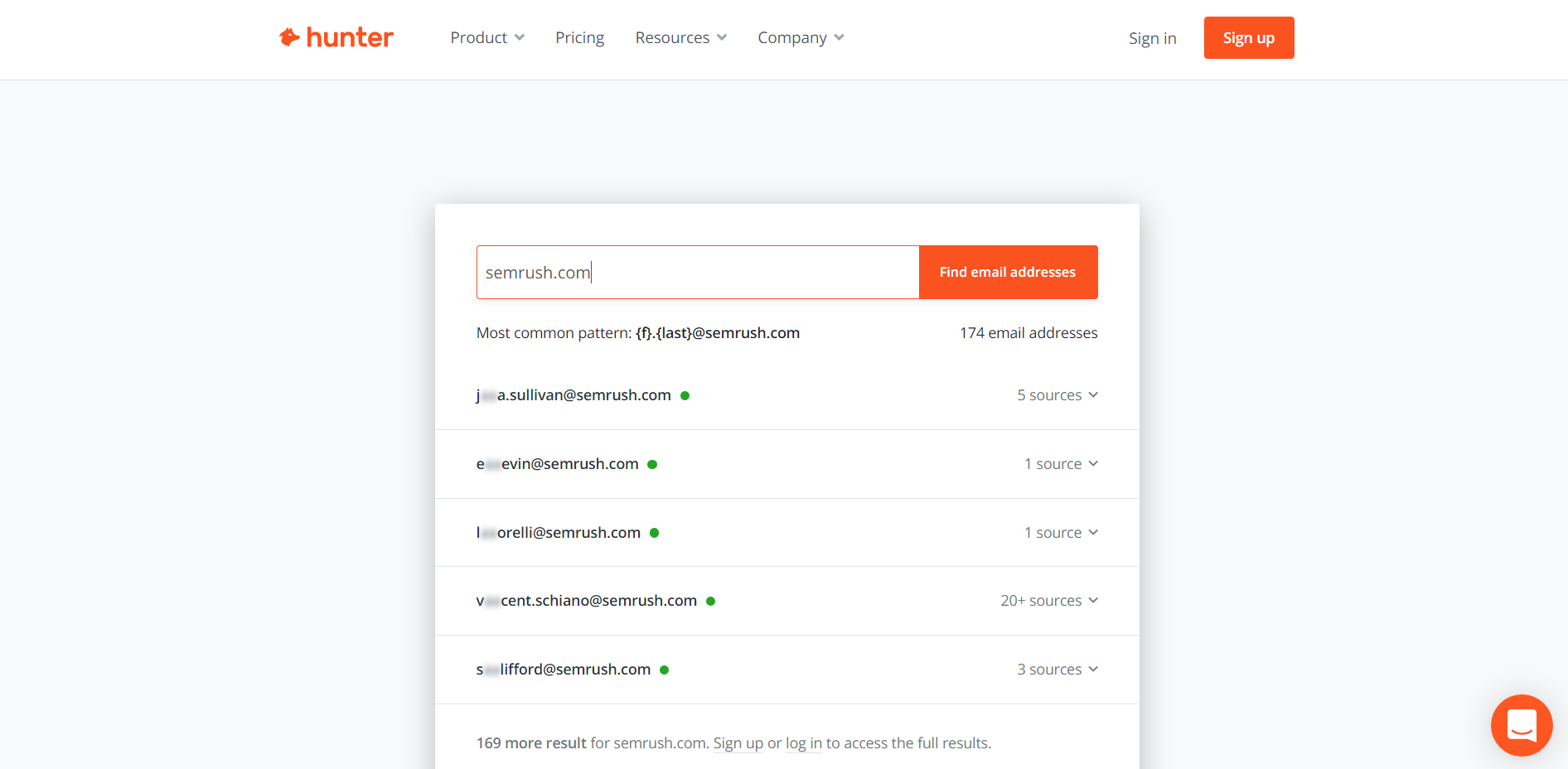
Task: Open the Company dropdown menu
Action: 801,37
